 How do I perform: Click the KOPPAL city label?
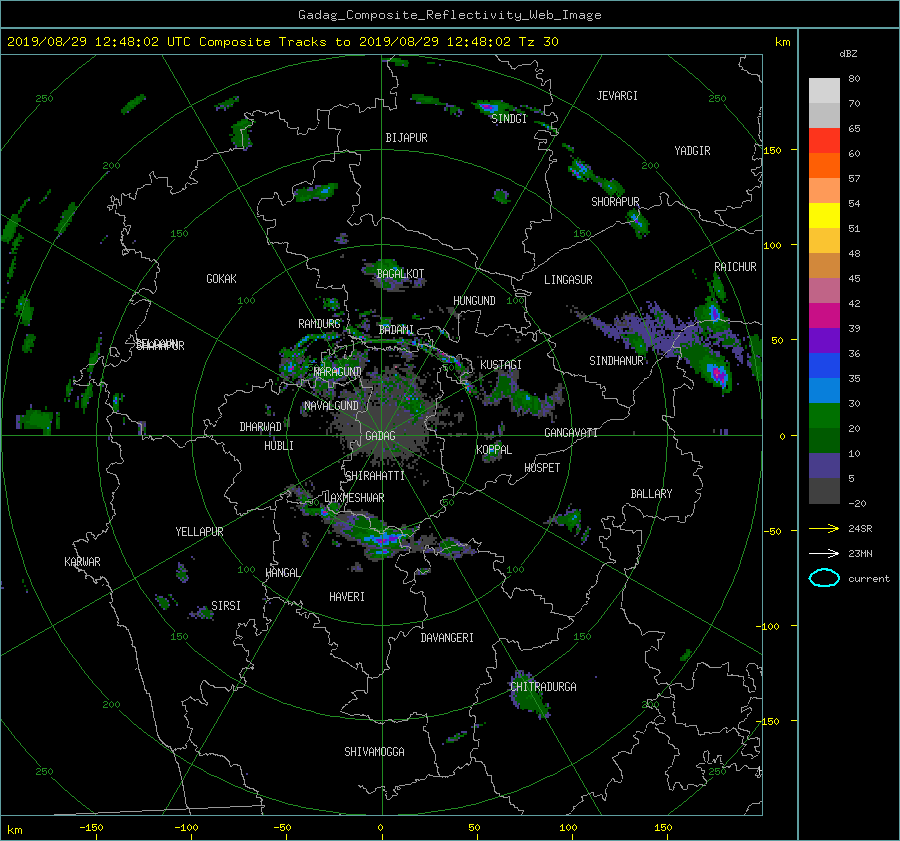pyautogui.click(x=494, y=450)
